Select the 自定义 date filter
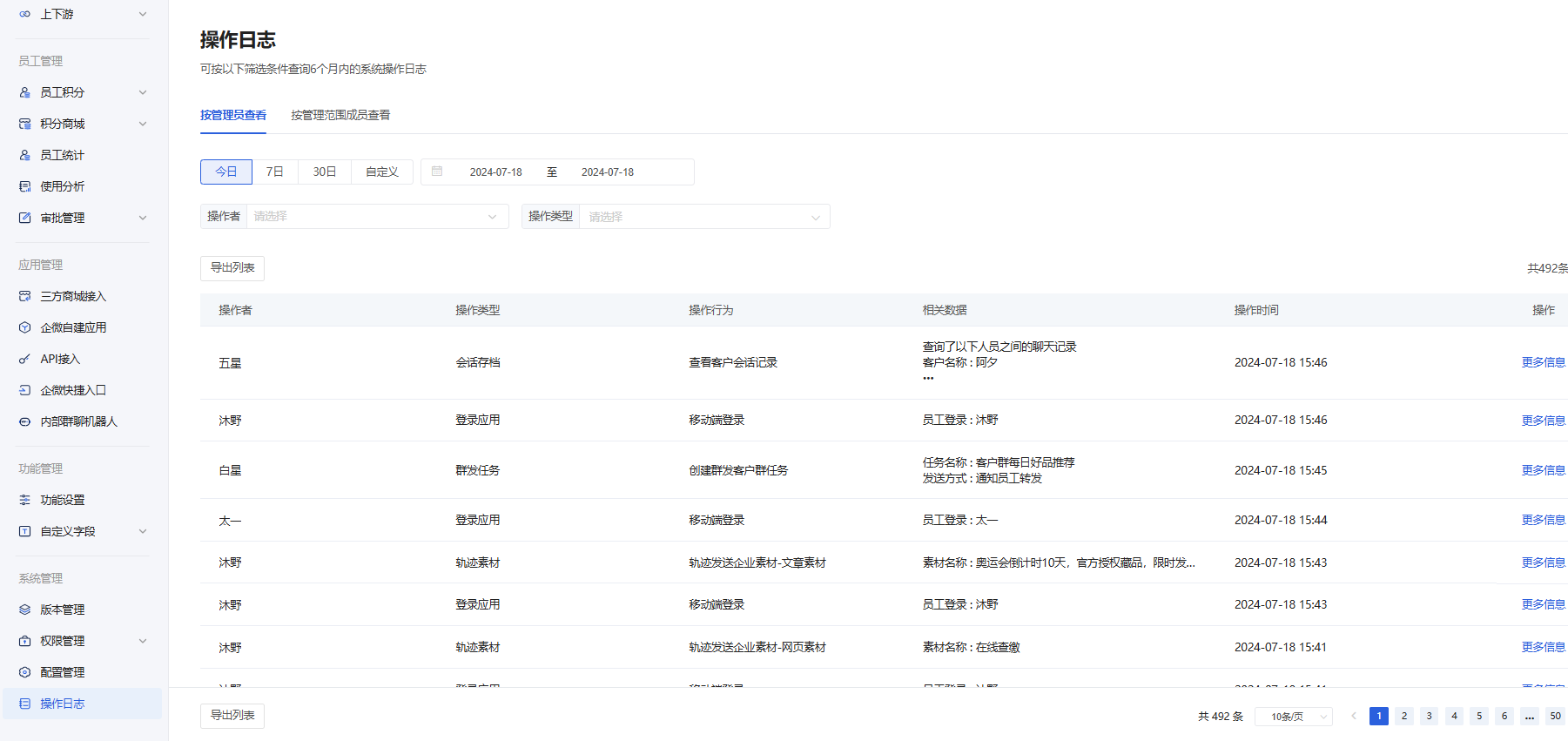The height and width of the screenshot is (741, 1568). pos(382,172)
